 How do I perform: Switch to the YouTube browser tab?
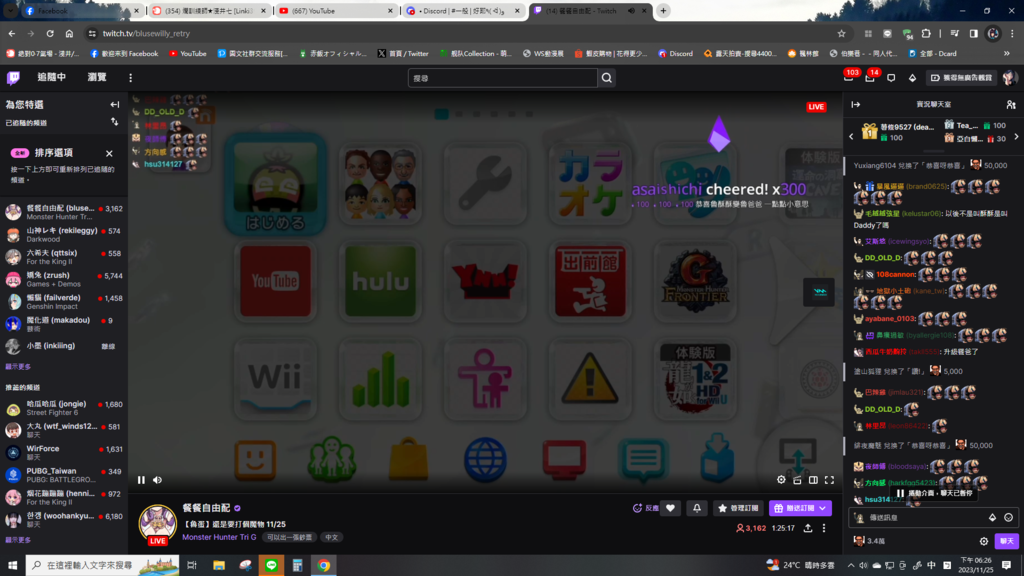(336, 10)
